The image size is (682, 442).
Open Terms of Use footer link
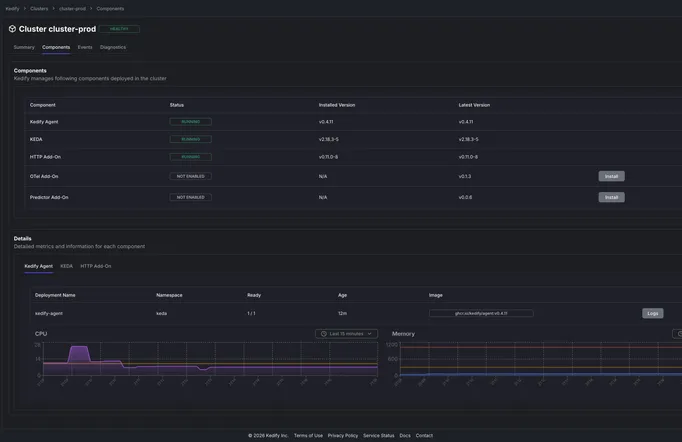click(308, 435)
